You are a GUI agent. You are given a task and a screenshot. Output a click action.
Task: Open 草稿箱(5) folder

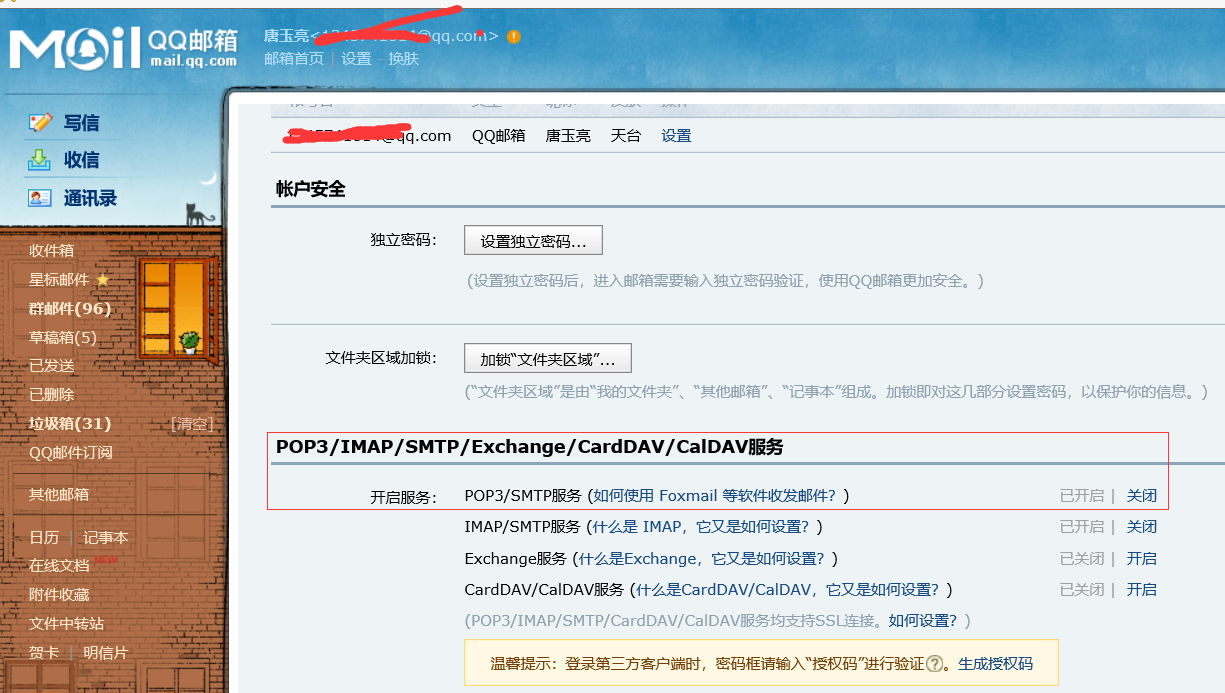click(63, 338)
